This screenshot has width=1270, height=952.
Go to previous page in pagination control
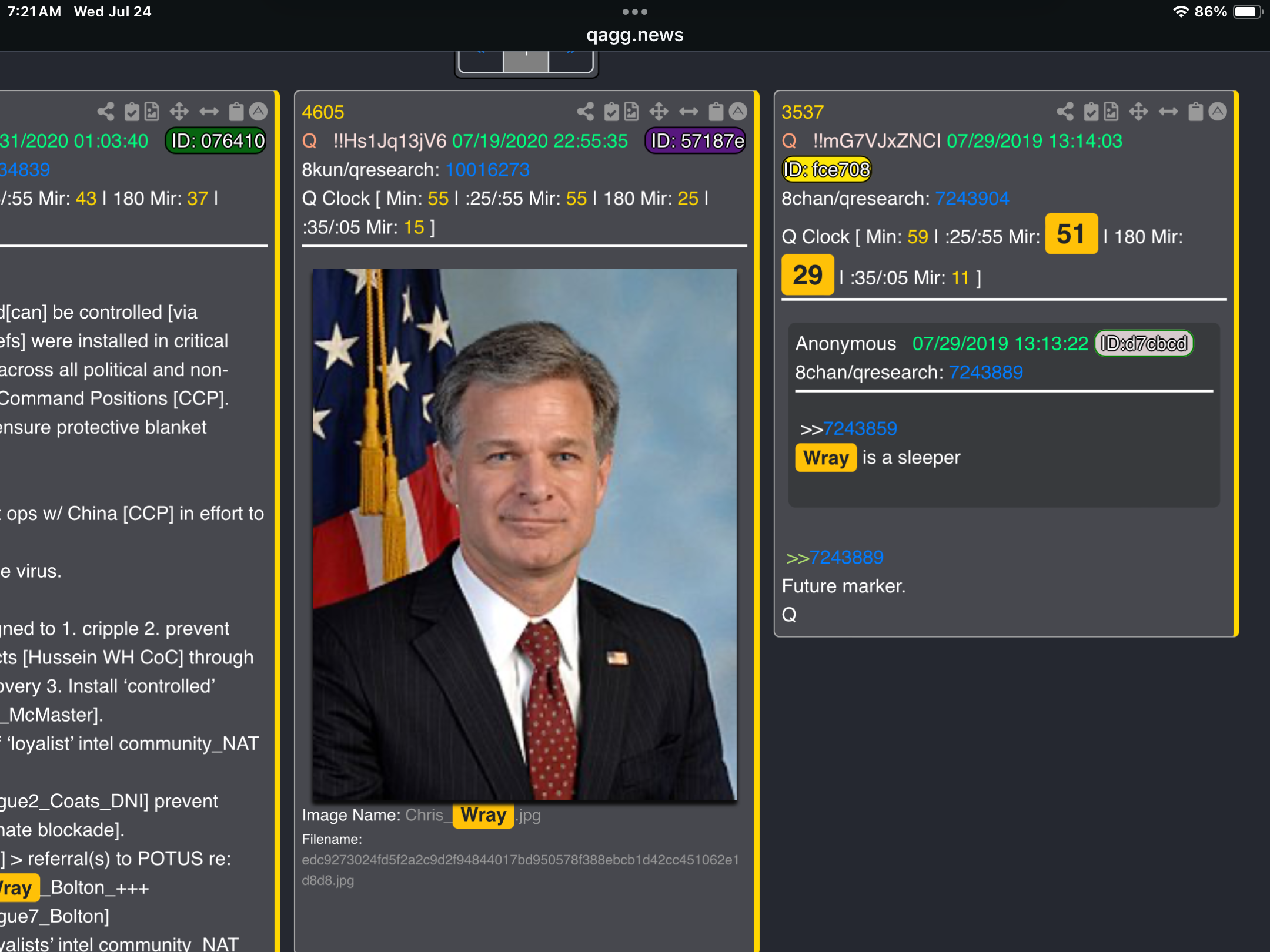pyautogui.click(x=481, y=61)
